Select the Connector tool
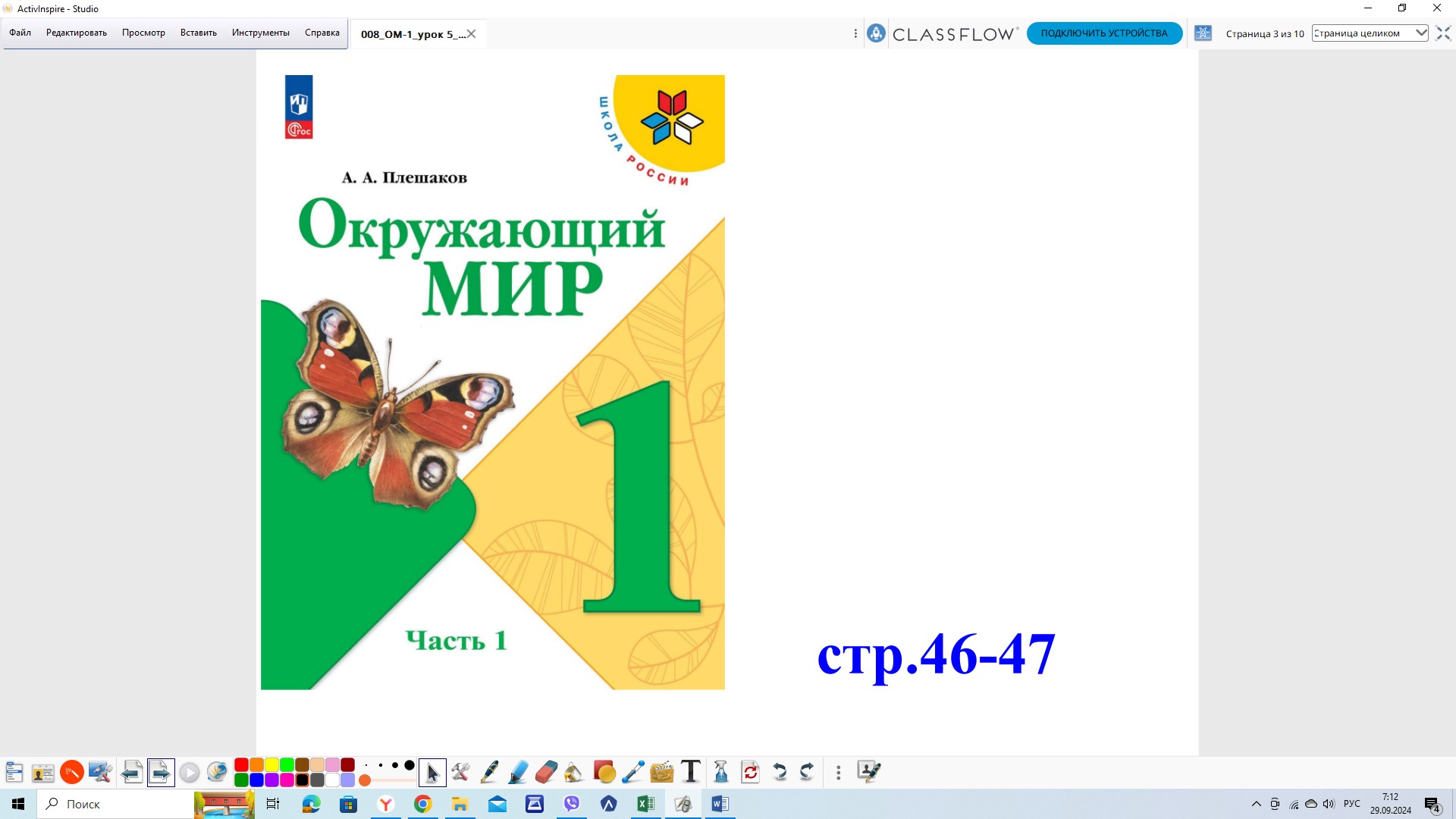The height and width of the screenshot is (819, 1456). [x=632, y=773]
